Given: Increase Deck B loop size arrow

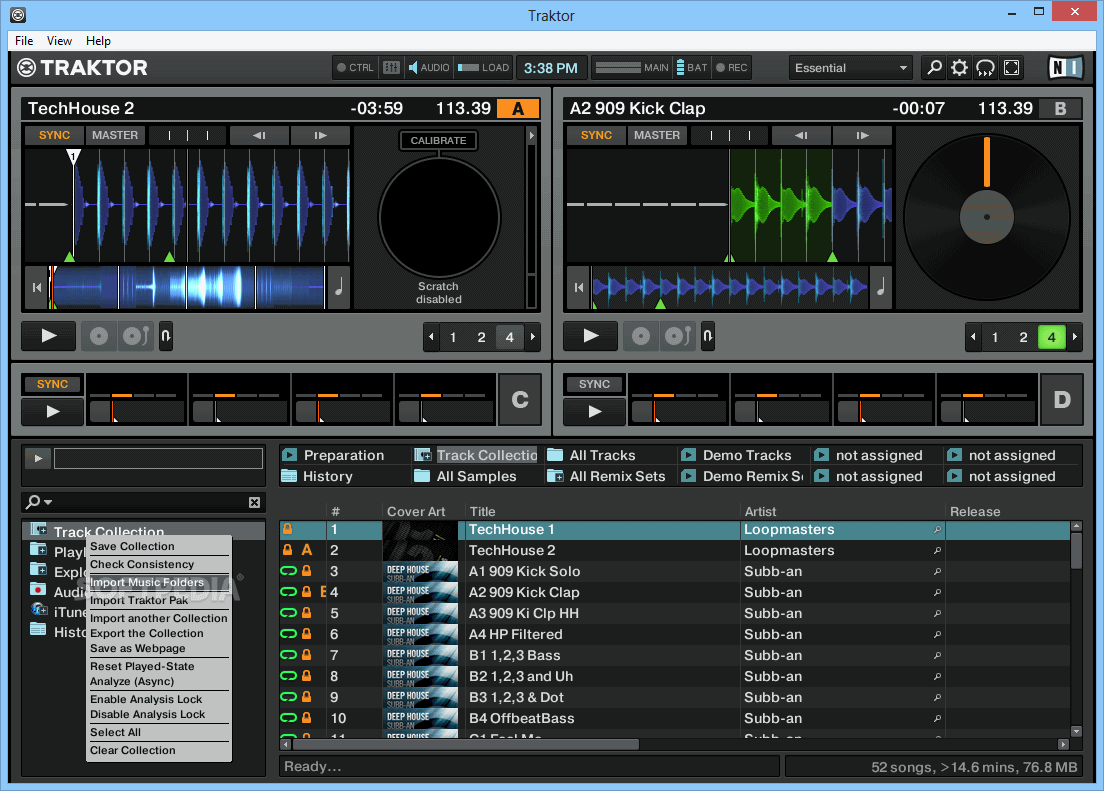Looking at the screenshot, I should pyautogui.click(x=1075, y=337).
